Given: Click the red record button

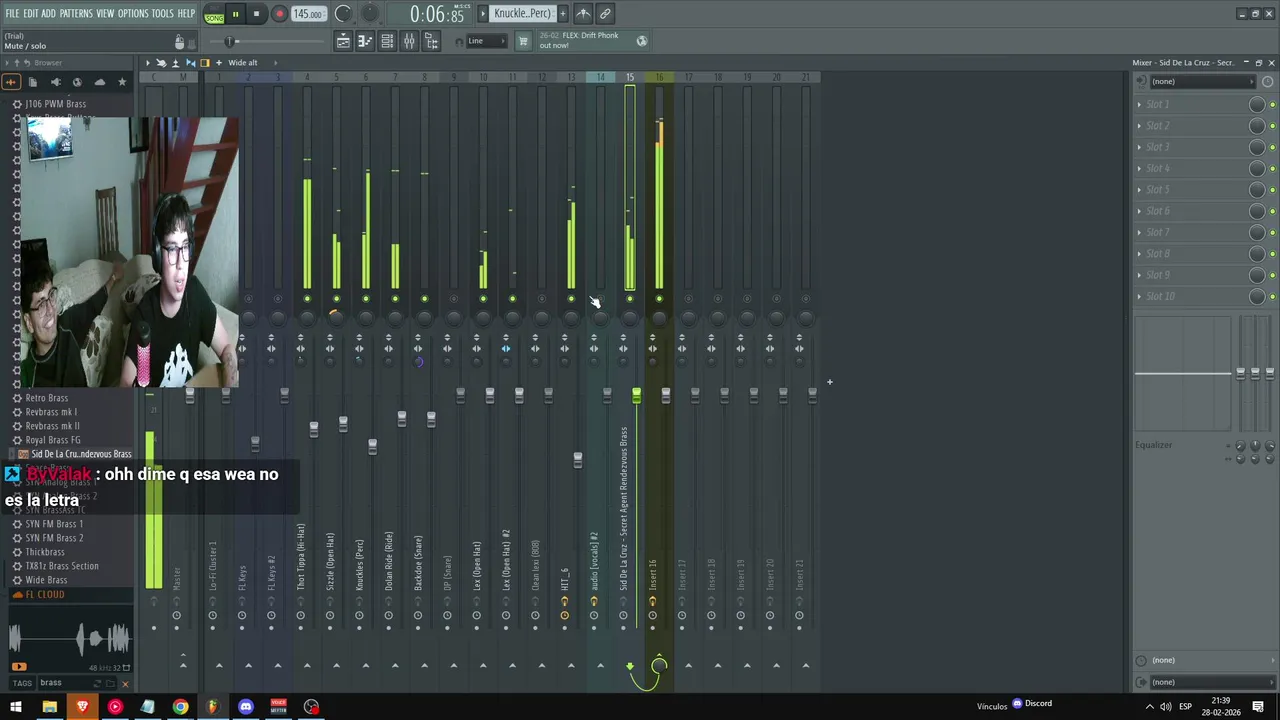Looking at the screenshot, I should (x=279, y=14).
